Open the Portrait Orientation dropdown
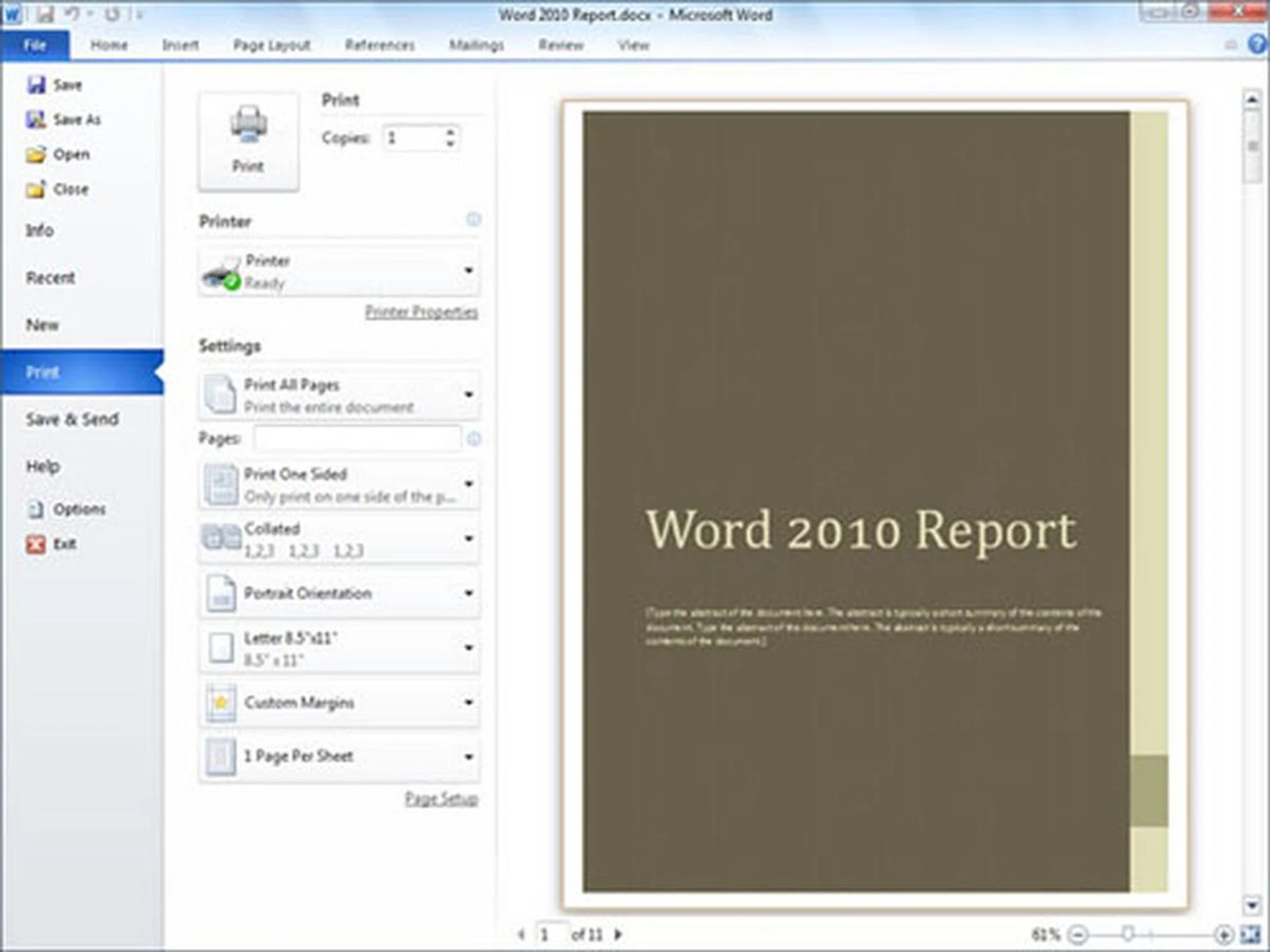 click(468, 593)
